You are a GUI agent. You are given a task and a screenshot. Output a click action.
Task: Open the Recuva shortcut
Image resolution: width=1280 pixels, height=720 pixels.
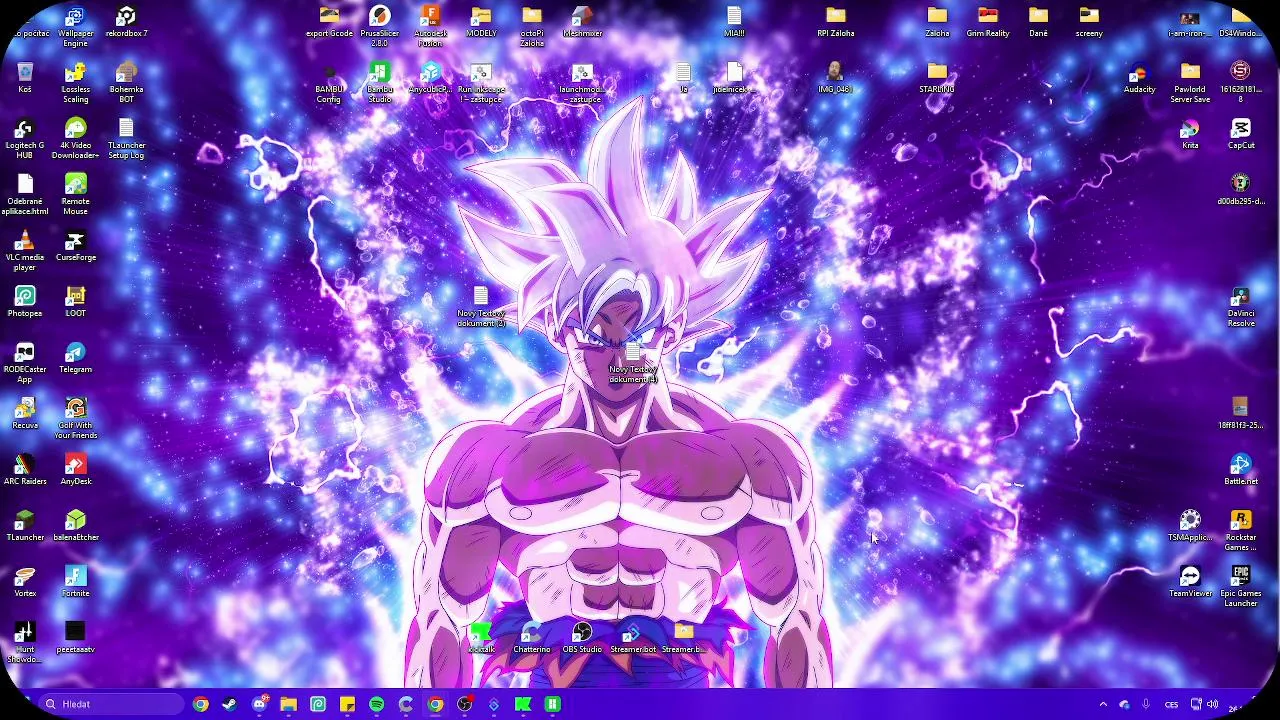click(x=25, y=414)
